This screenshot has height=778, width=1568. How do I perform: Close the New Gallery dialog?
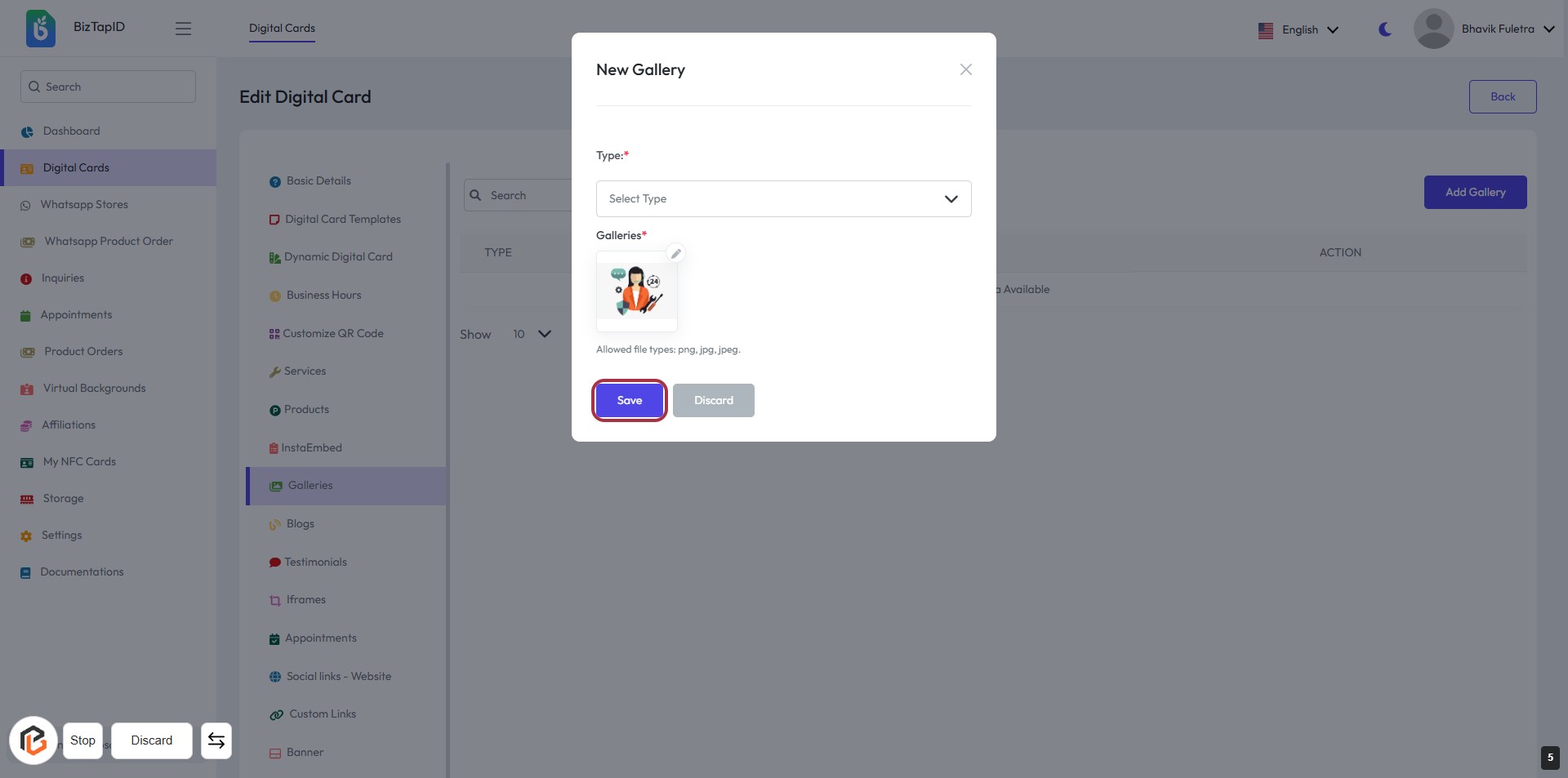(x=965, y=69)
